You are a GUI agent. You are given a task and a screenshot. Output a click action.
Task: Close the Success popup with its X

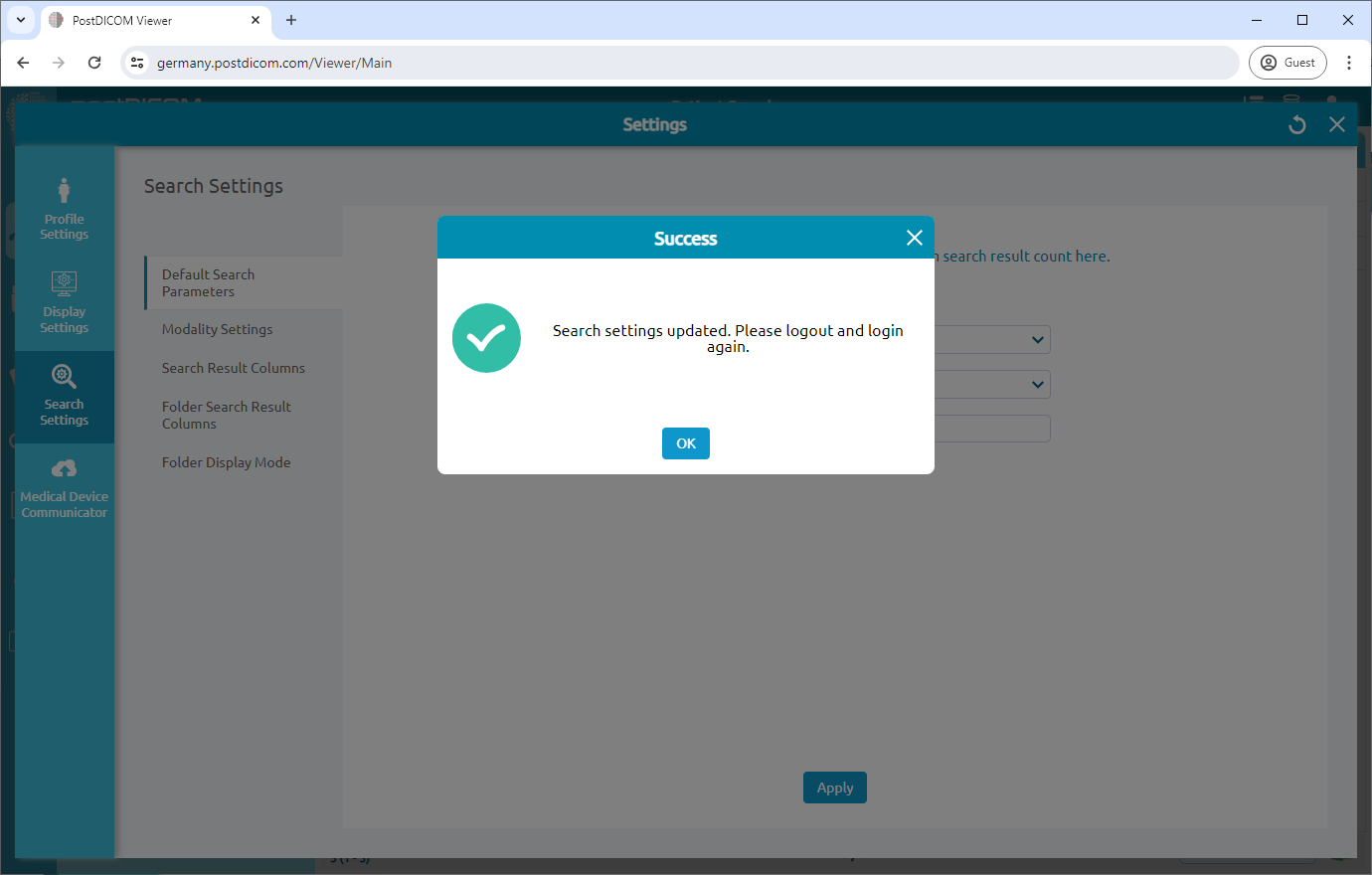pos(914,238)
